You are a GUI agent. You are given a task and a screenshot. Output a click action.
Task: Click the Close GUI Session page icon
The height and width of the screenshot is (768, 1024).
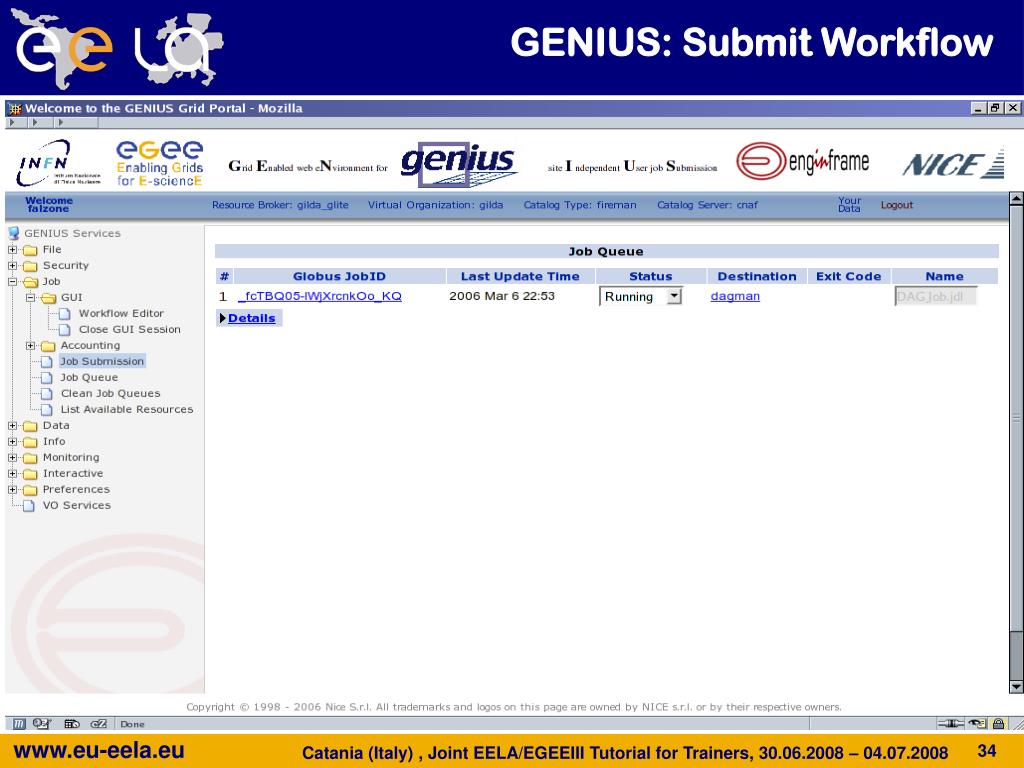click(65, 330)
